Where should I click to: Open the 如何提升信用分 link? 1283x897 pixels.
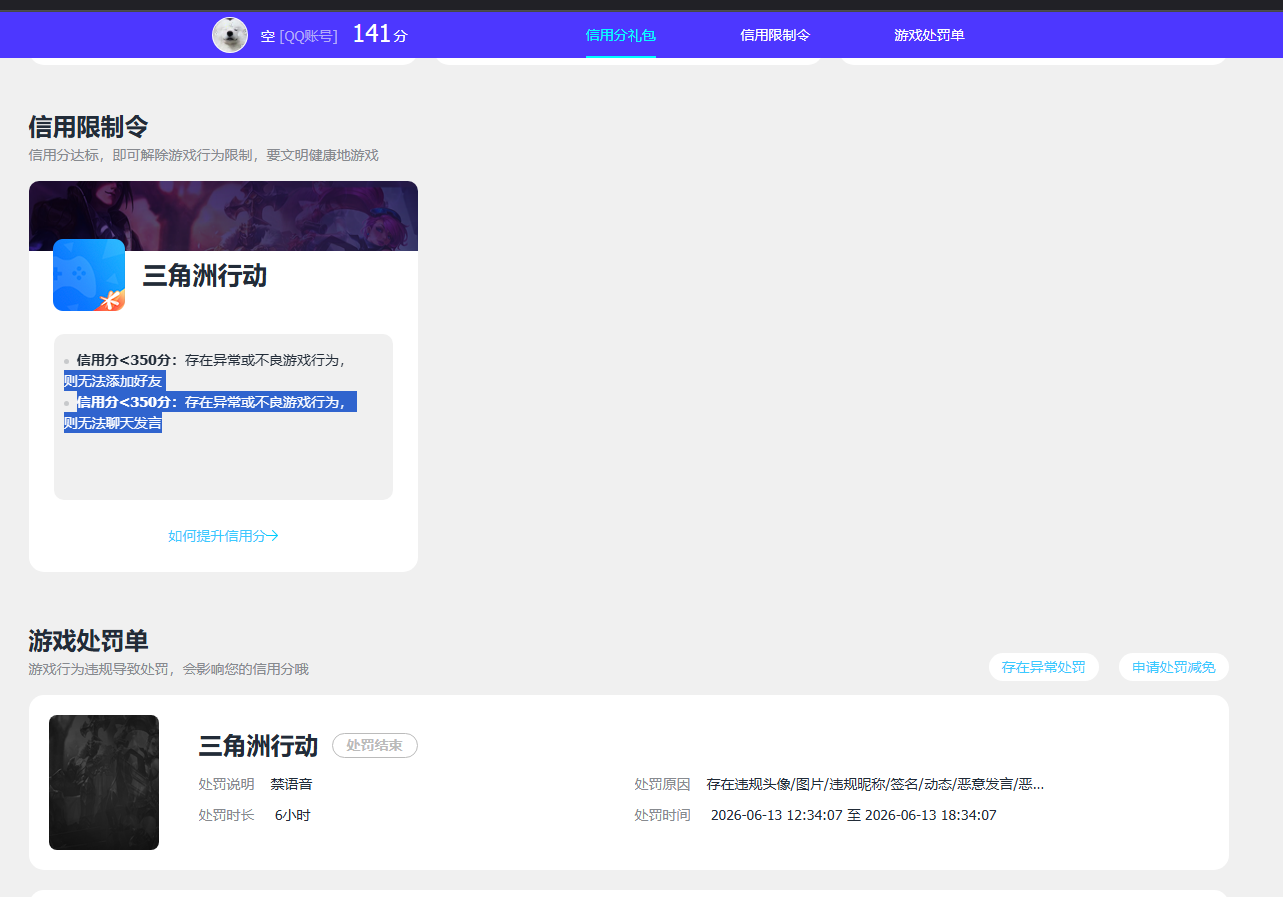tap(223, 536)
